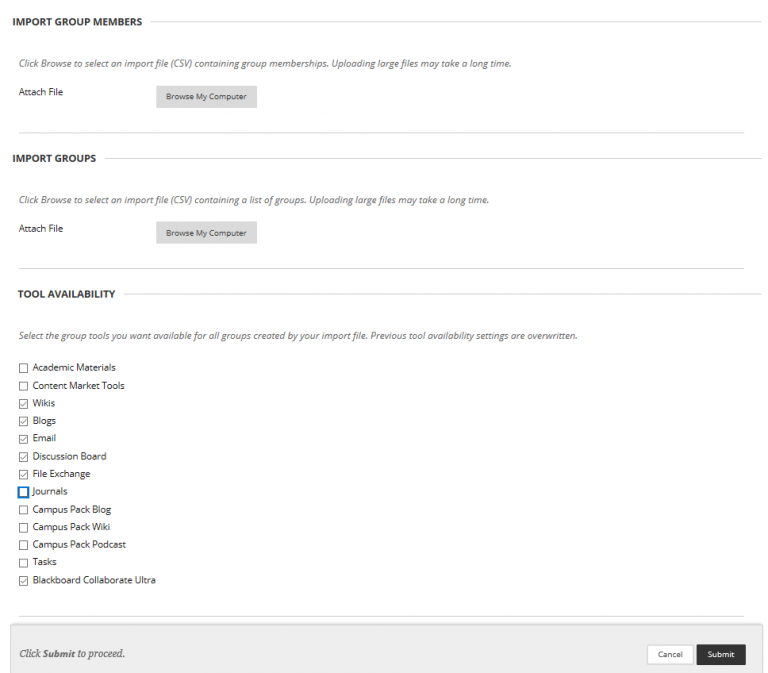Uncheck the Blogs tool checkbox

(x=24, y=422)
